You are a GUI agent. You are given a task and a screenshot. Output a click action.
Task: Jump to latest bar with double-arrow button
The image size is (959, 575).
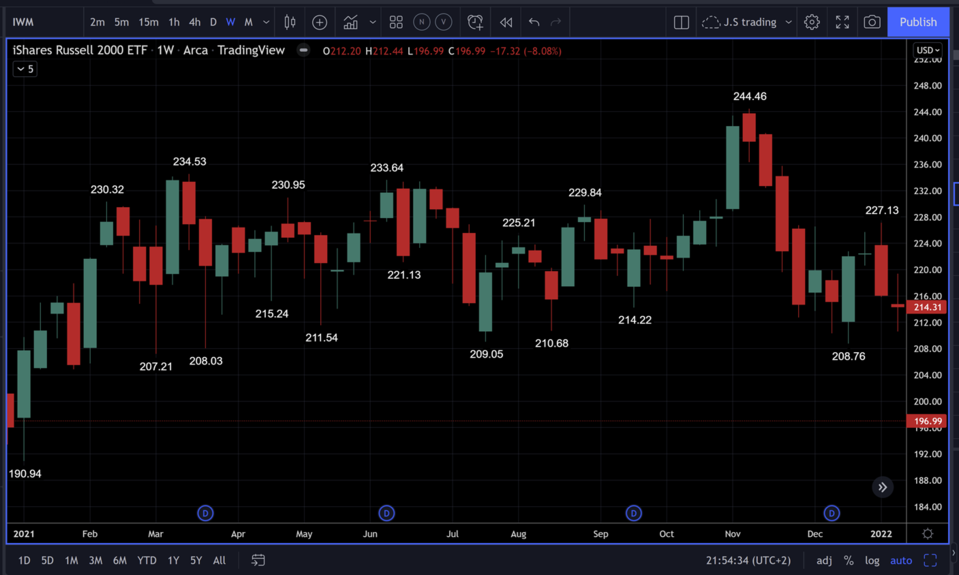[883, 488]
